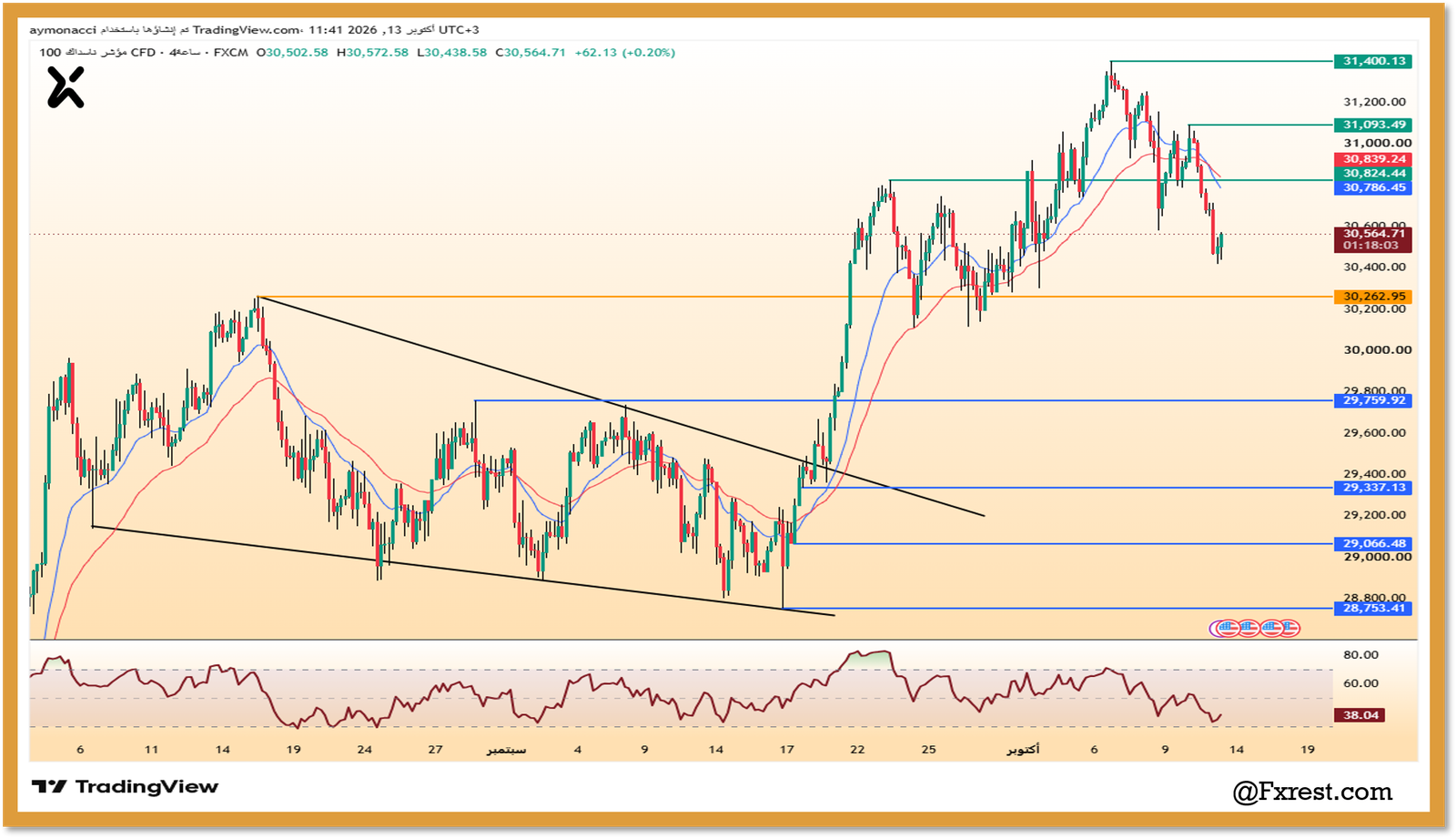Click the TradingView logo at bottom left
Screen dimensions: 1456x838
coord(126,787)
